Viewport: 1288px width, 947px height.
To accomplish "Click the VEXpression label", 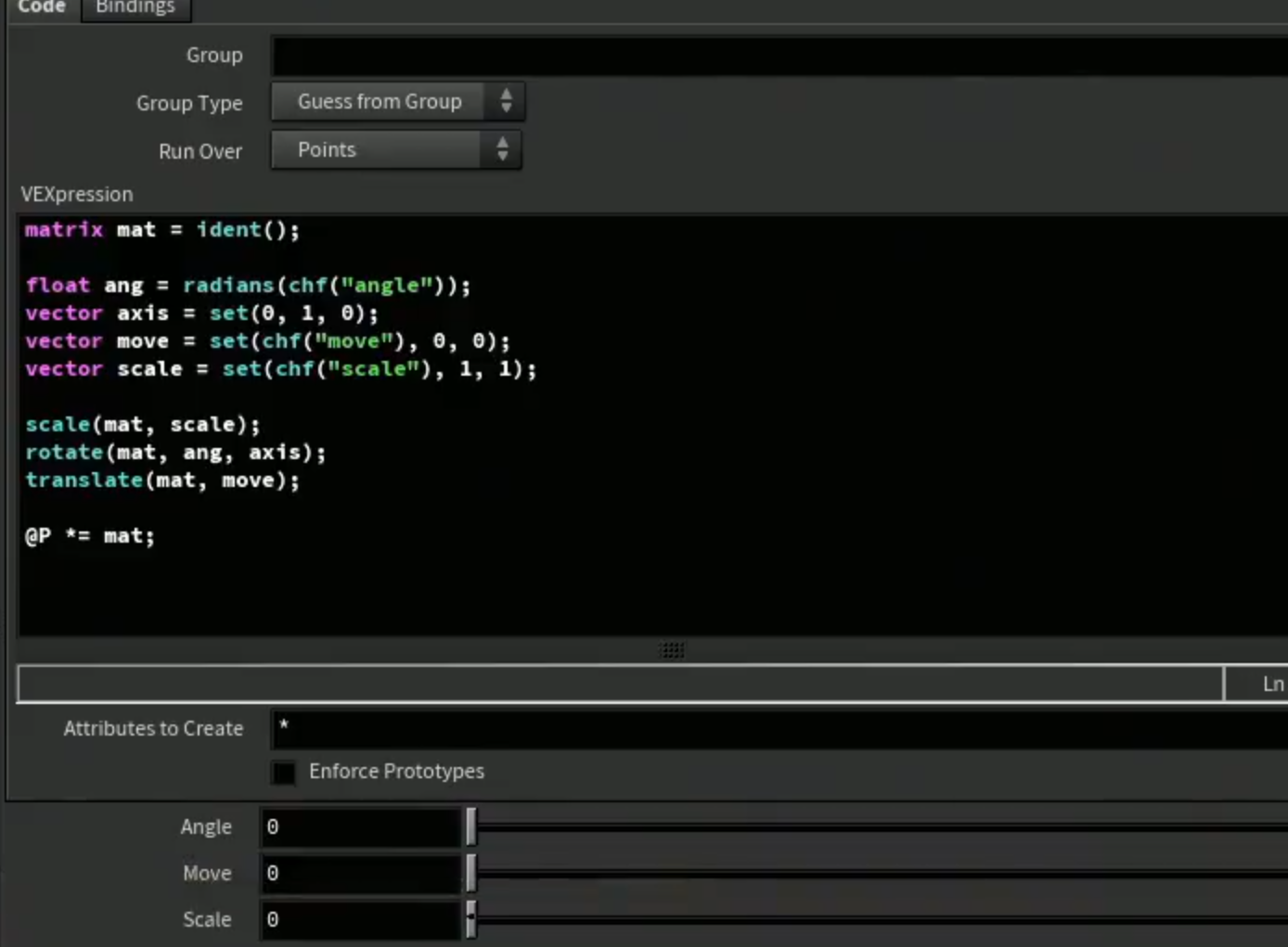I will tap(77, 195).
